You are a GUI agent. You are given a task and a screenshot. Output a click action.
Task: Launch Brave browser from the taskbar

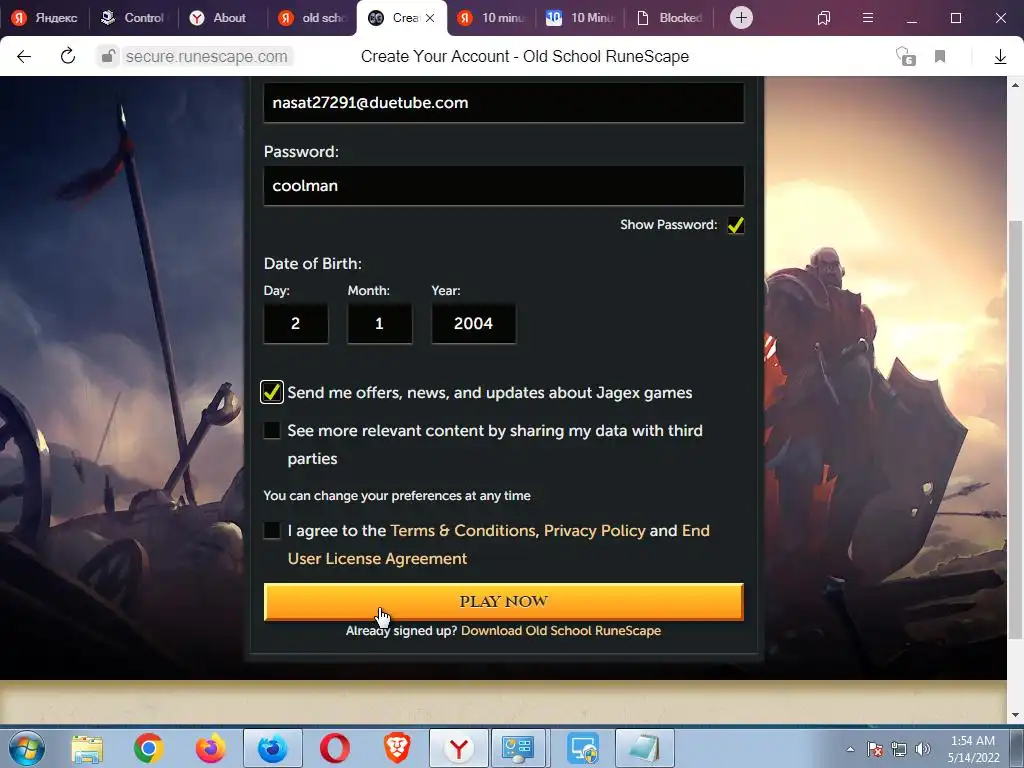point(396,748)
